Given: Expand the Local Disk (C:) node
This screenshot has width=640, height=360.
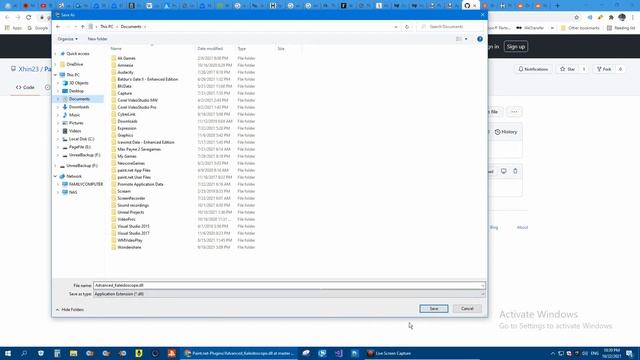Looking at the screenshot, I should pyautogui.click(x=58, y=139).
